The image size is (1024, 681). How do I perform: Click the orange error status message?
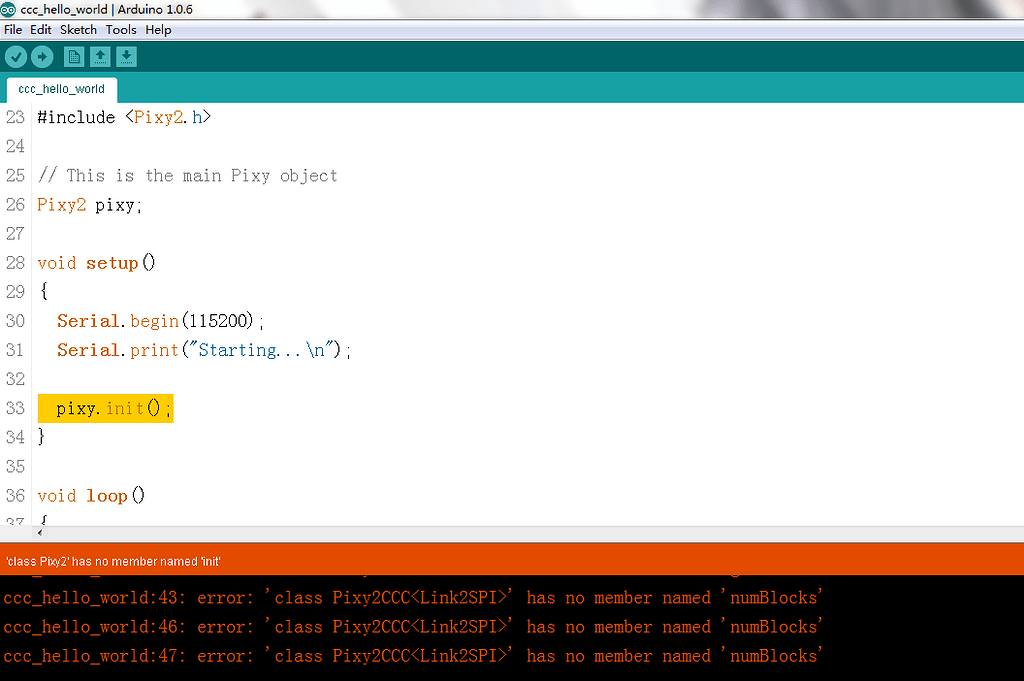[114, 561]
